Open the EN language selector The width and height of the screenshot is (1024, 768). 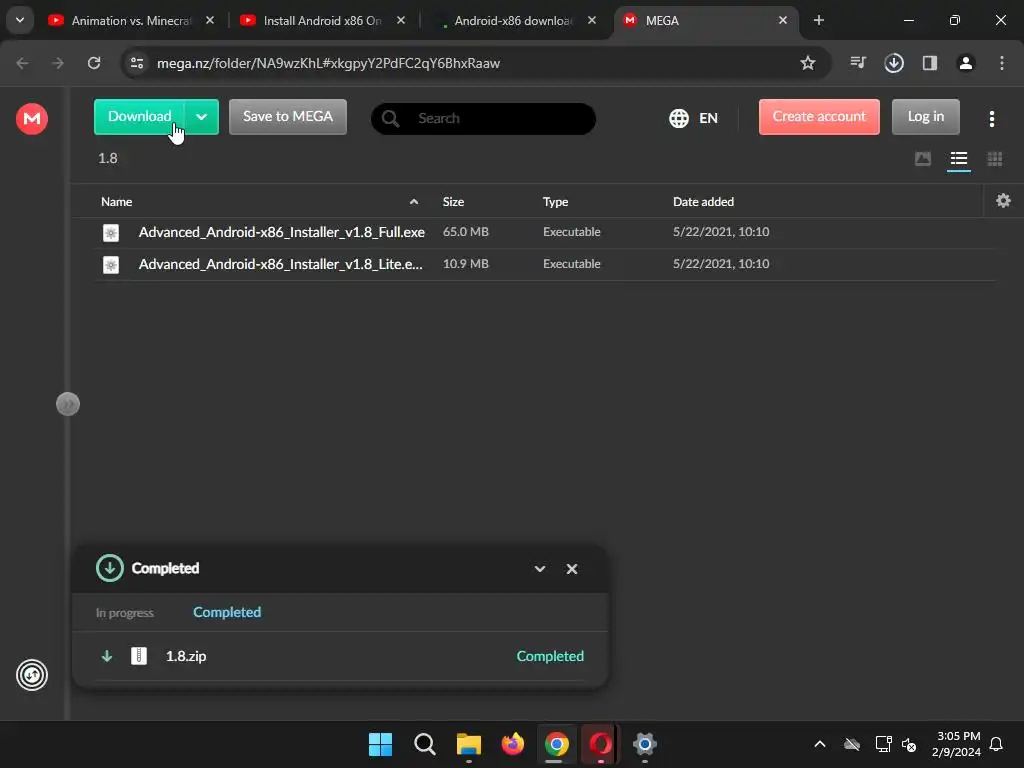click(694, 118)
